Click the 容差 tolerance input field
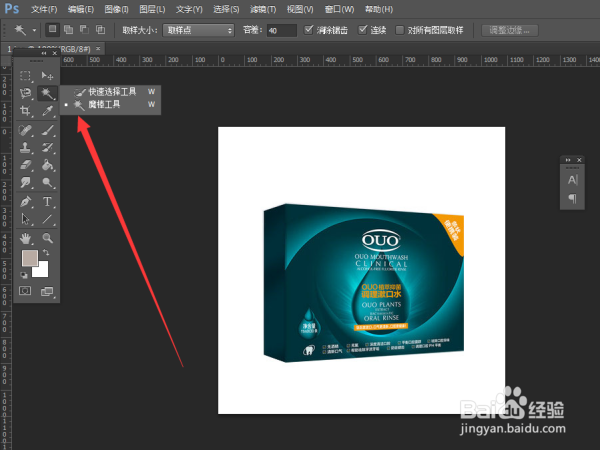The height and width of the screenshot is (450, 600). click(x=282, y=30)
